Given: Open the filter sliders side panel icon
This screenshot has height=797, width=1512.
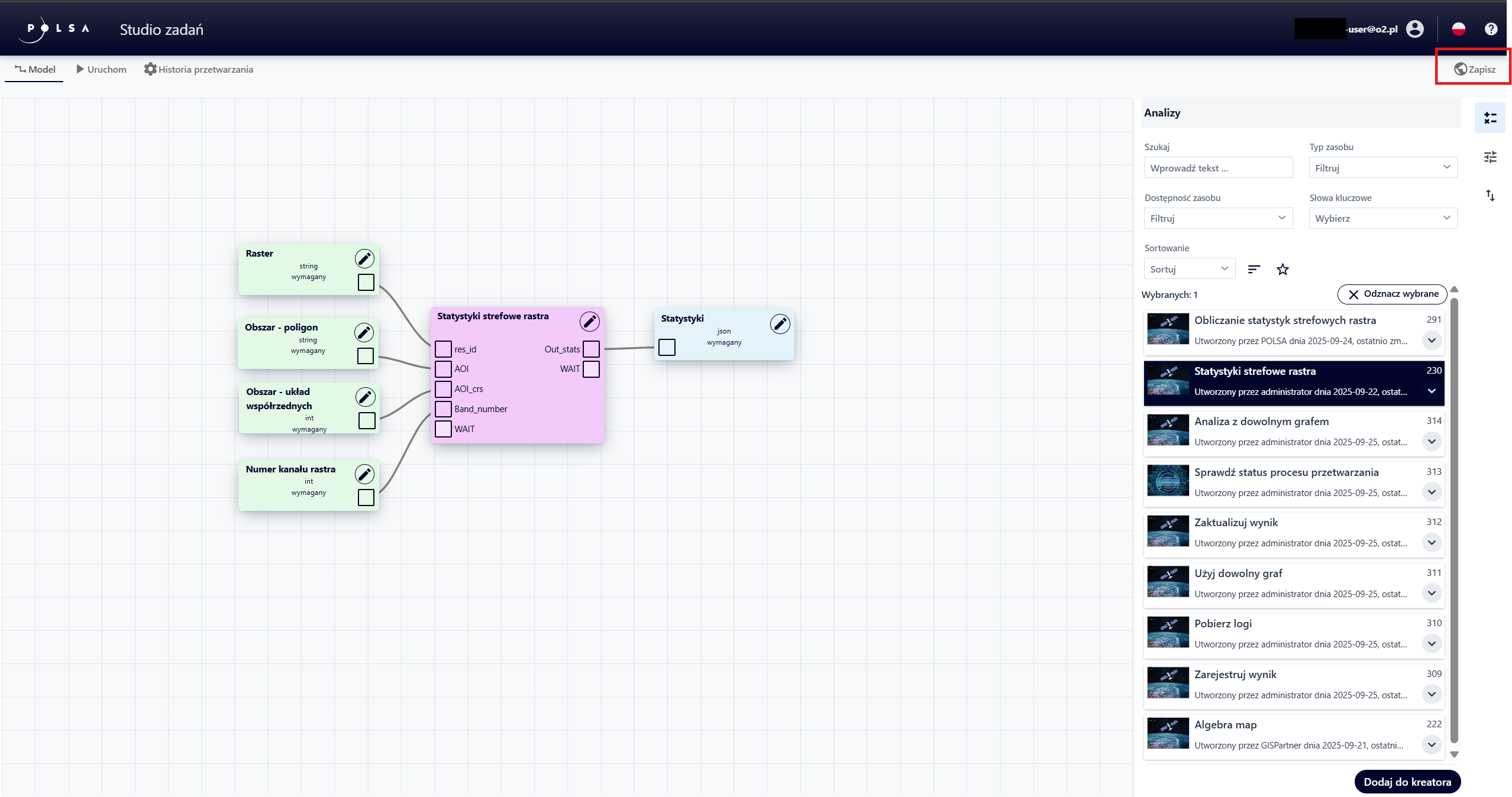Looking at the screenshot, I should pos(1490,157).
